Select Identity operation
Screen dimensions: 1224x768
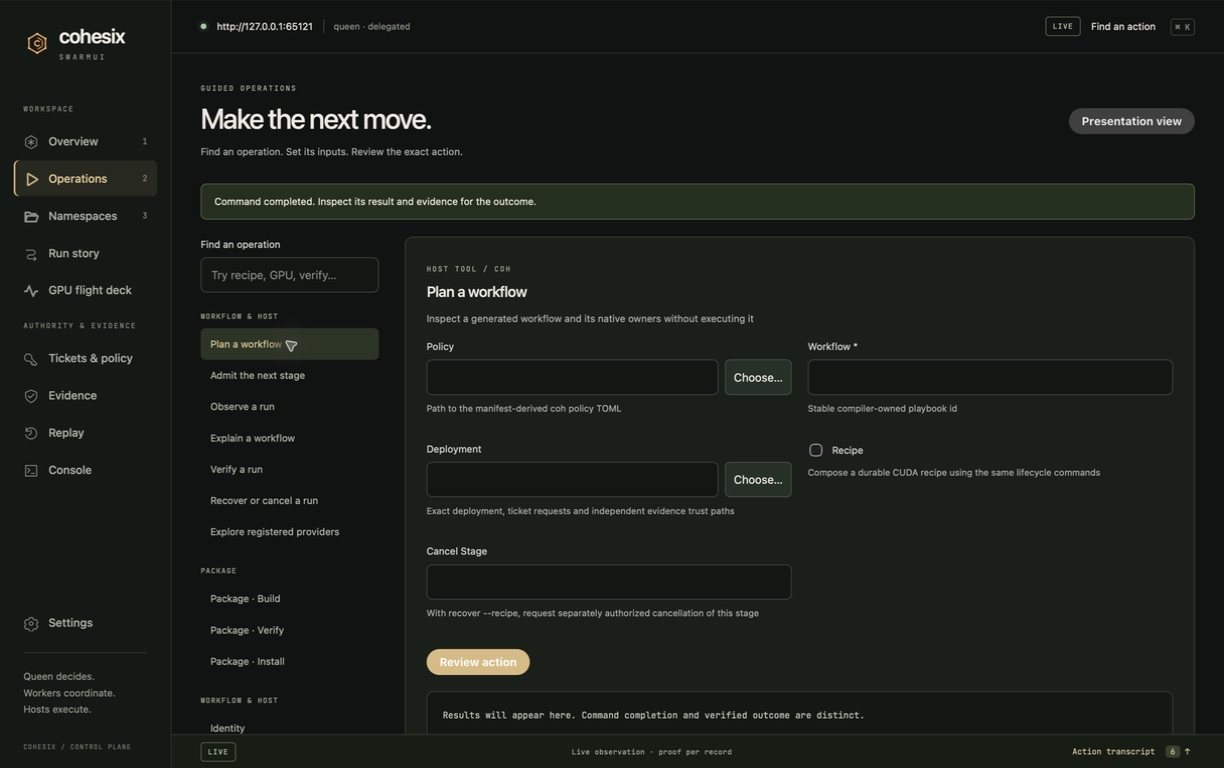pos(290,728)
